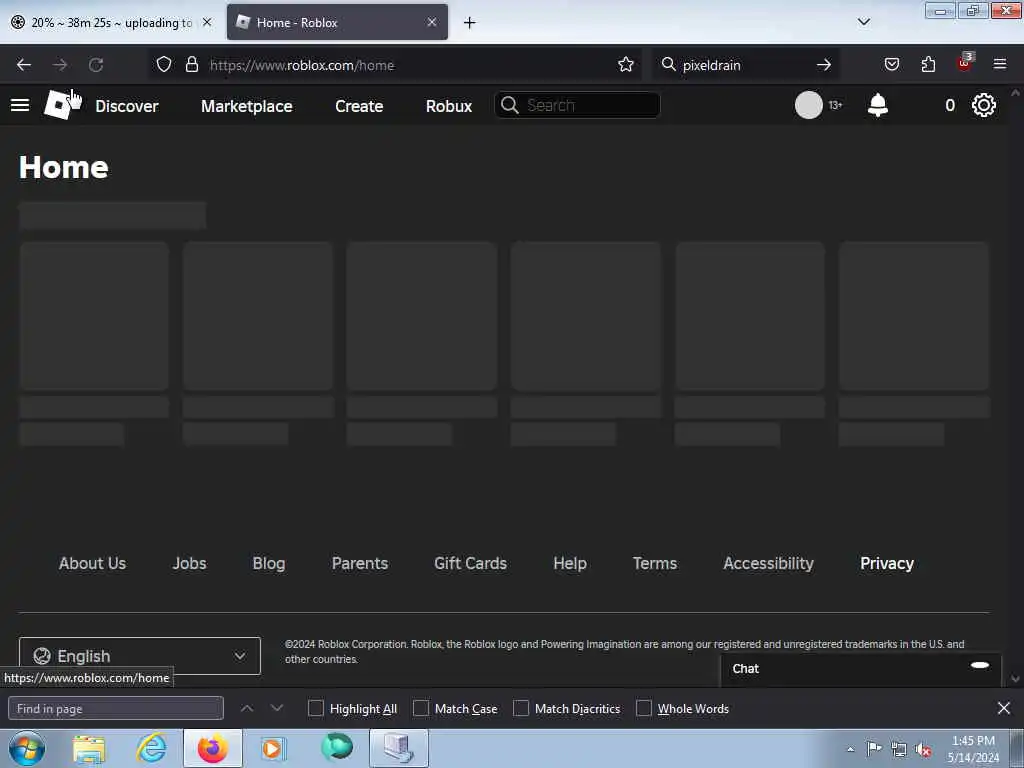Open the Discover page
The image size is (1024, 768).
pyautogui.click(x=127, y=106)
